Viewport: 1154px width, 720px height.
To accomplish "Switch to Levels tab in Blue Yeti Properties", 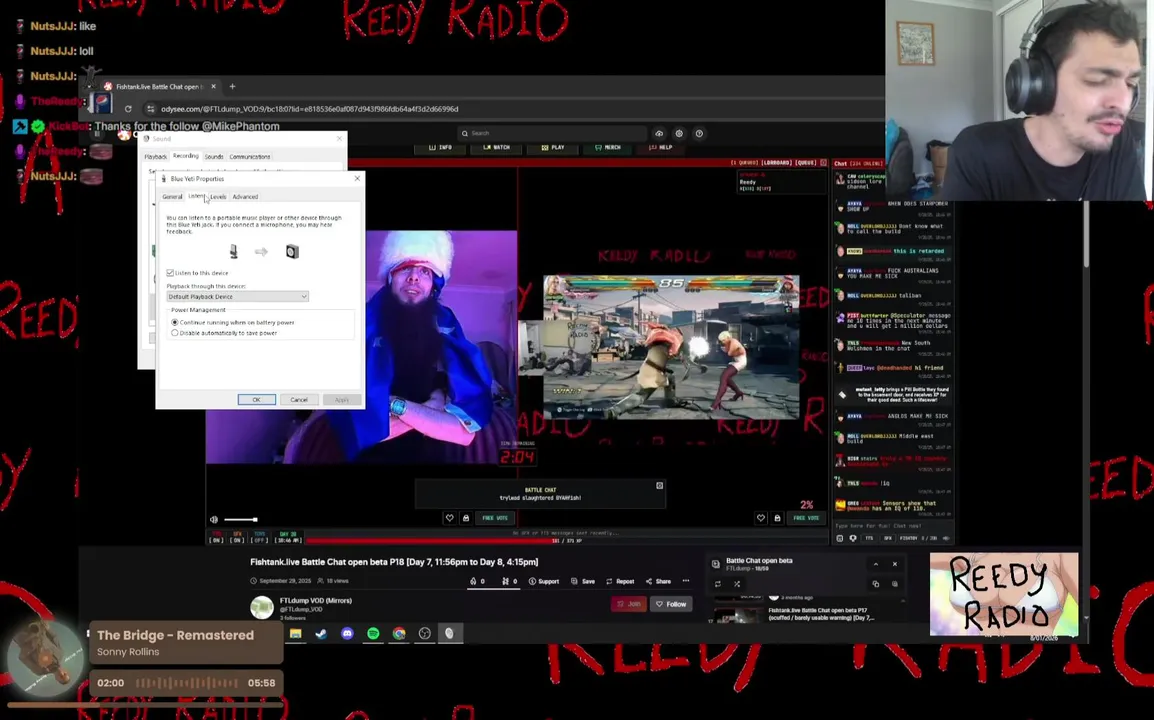I will [x=218, y=197].
